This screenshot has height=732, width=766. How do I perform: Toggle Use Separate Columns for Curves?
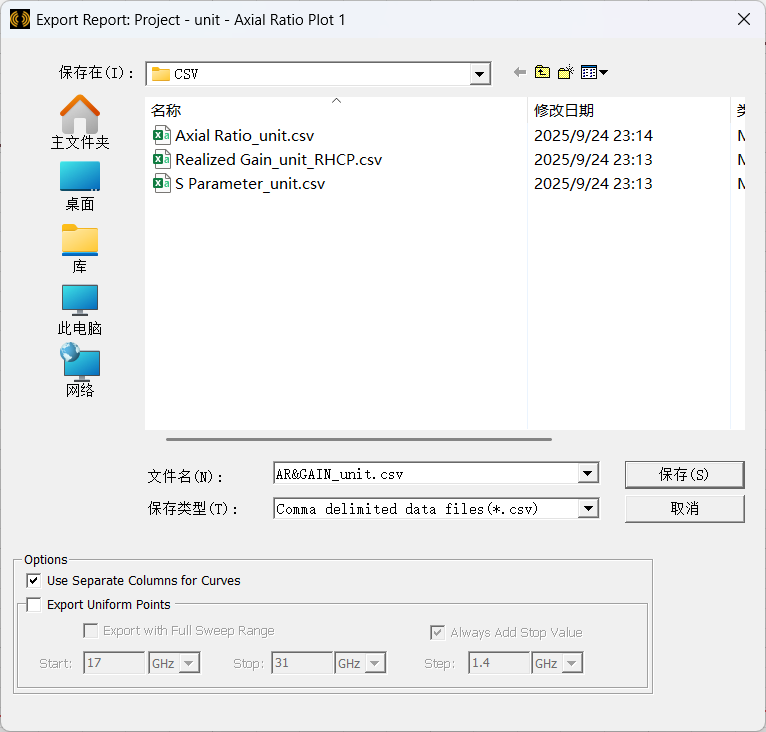click(x=34, y=580)
